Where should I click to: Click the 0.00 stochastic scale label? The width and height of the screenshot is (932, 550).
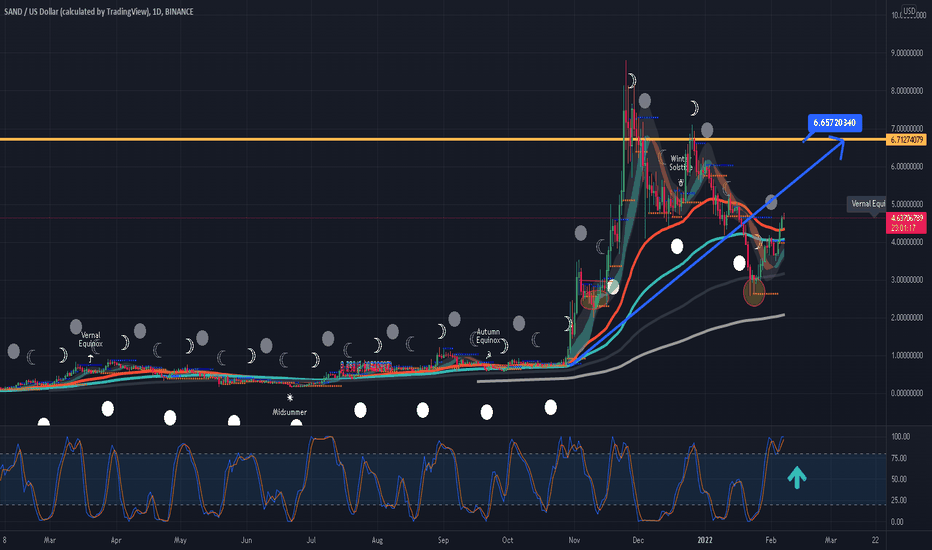click(897, 521)
